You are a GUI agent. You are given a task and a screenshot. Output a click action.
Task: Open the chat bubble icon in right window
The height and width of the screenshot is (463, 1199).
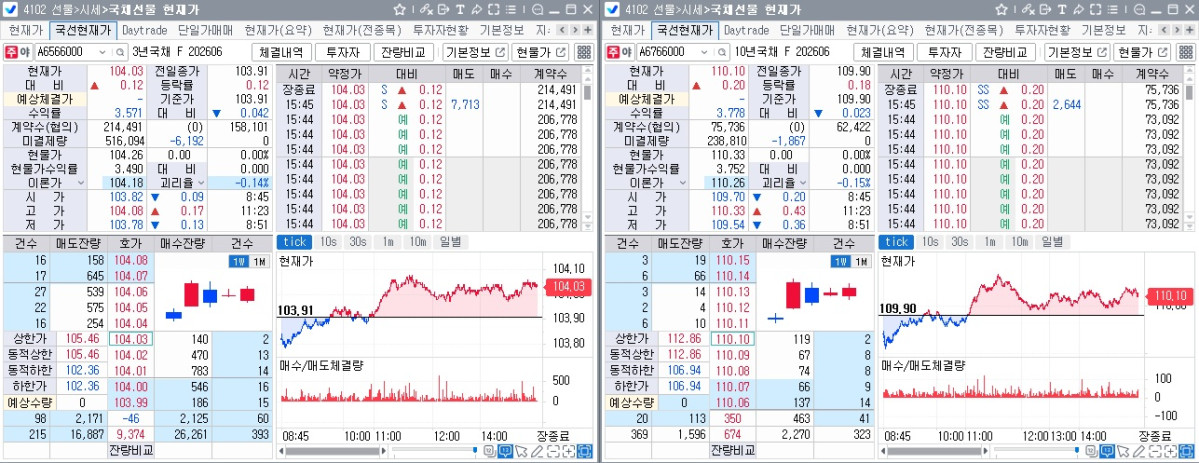coord(1140,10)
